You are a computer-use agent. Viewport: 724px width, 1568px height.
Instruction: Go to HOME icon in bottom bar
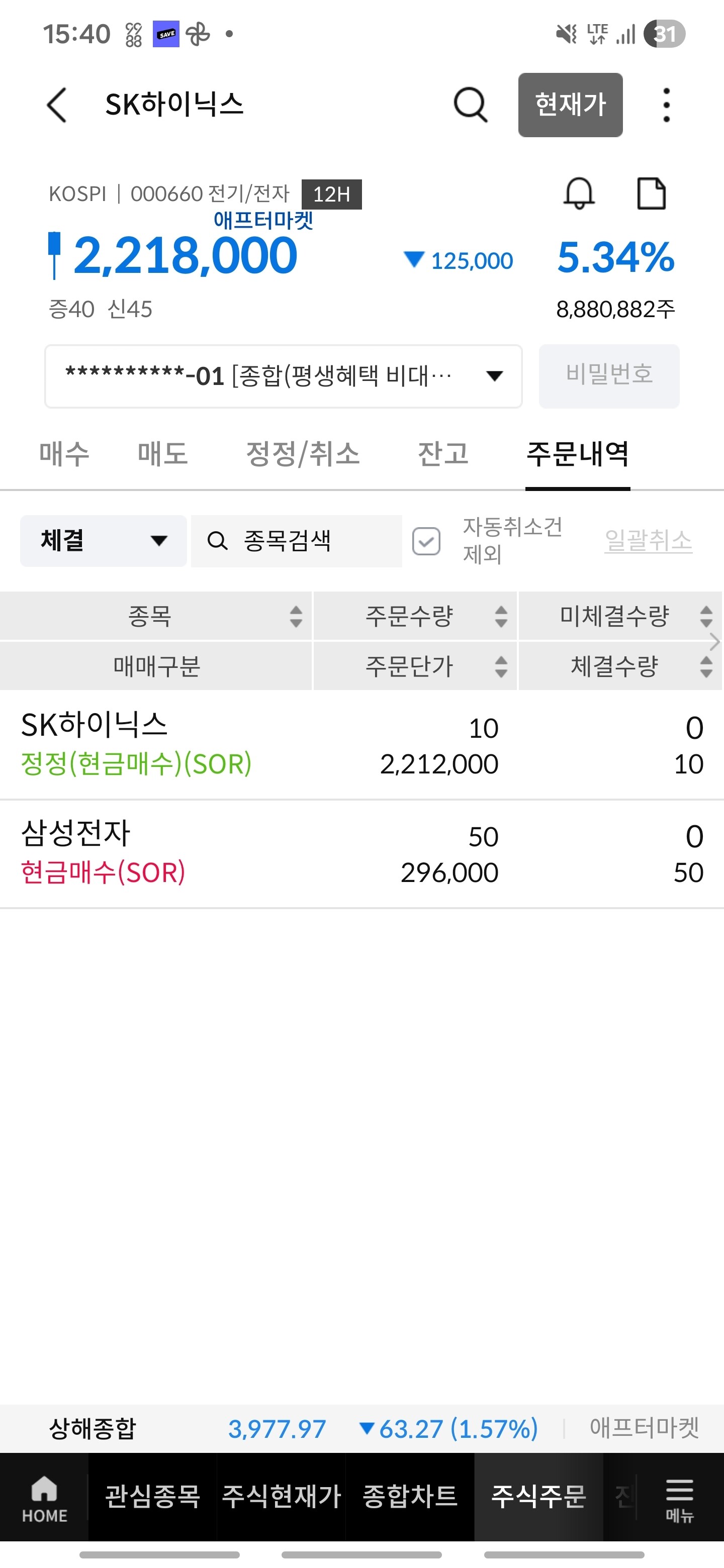click(44, 1499)
